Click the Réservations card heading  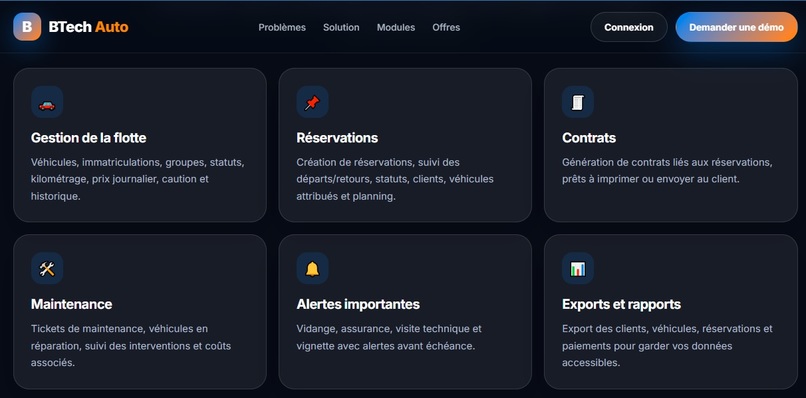(x=337, y=138)
